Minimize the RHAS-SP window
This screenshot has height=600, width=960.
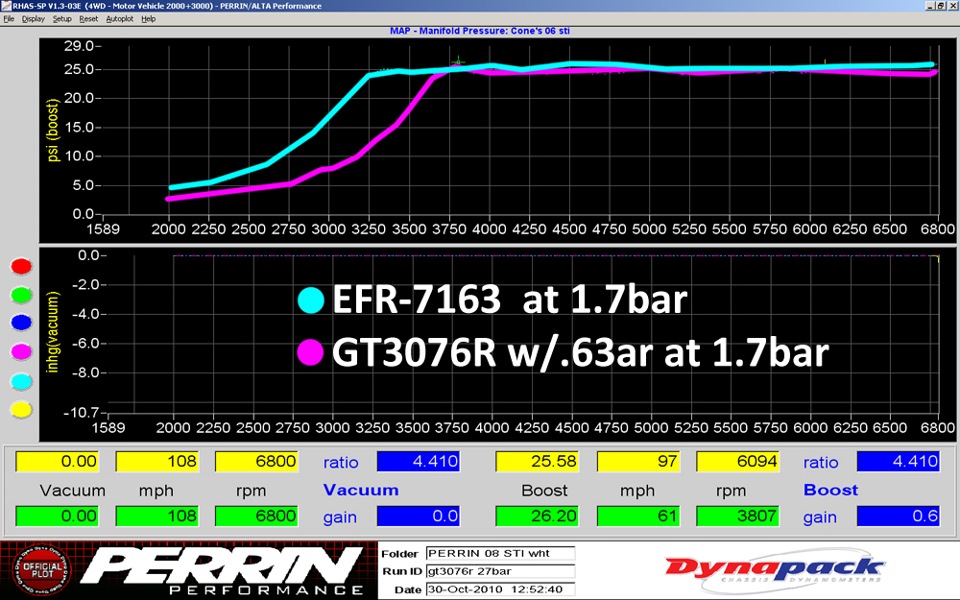[931, 6]
